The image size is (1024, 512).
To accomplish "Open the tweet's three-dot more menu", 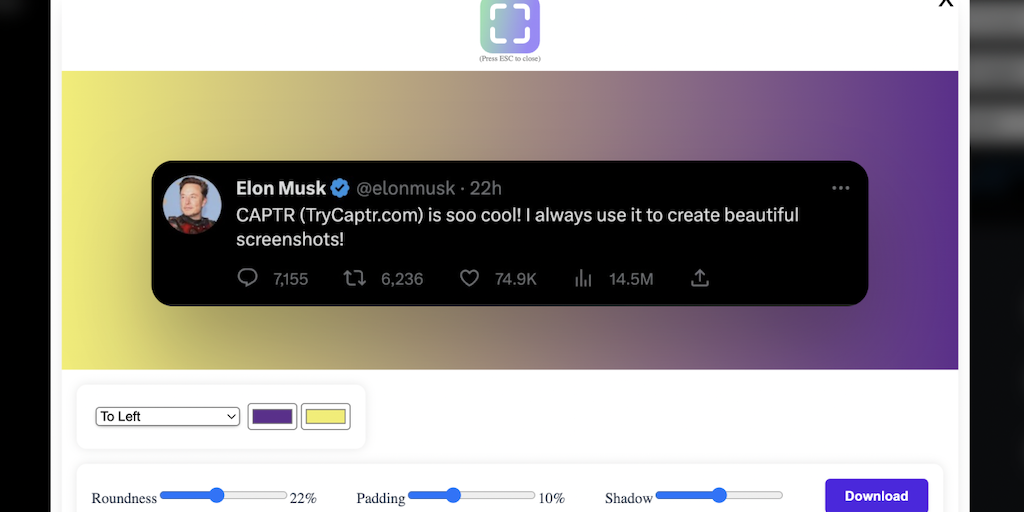I will (840, 188).
